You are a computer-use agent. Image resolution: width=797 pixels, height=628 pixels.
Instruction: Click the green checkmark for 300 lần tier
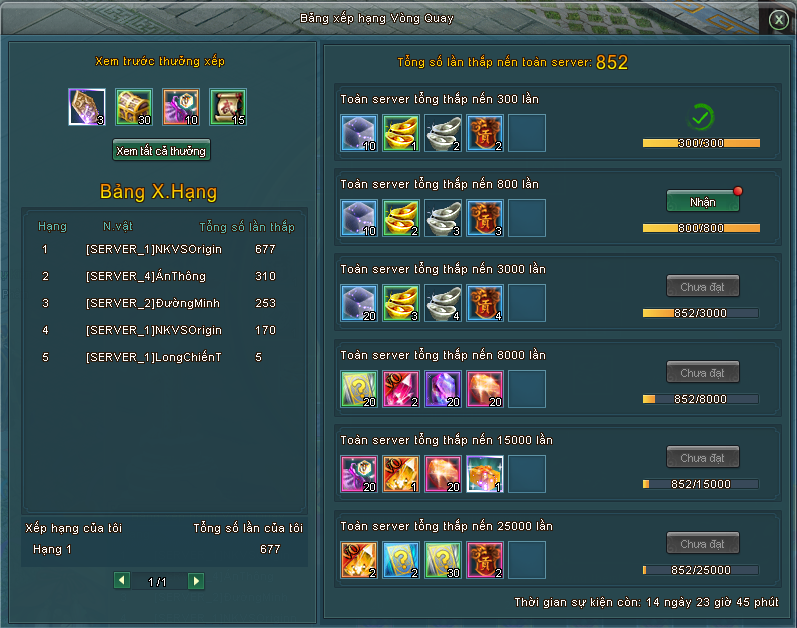pyautogui.click(x=701, y=118)
